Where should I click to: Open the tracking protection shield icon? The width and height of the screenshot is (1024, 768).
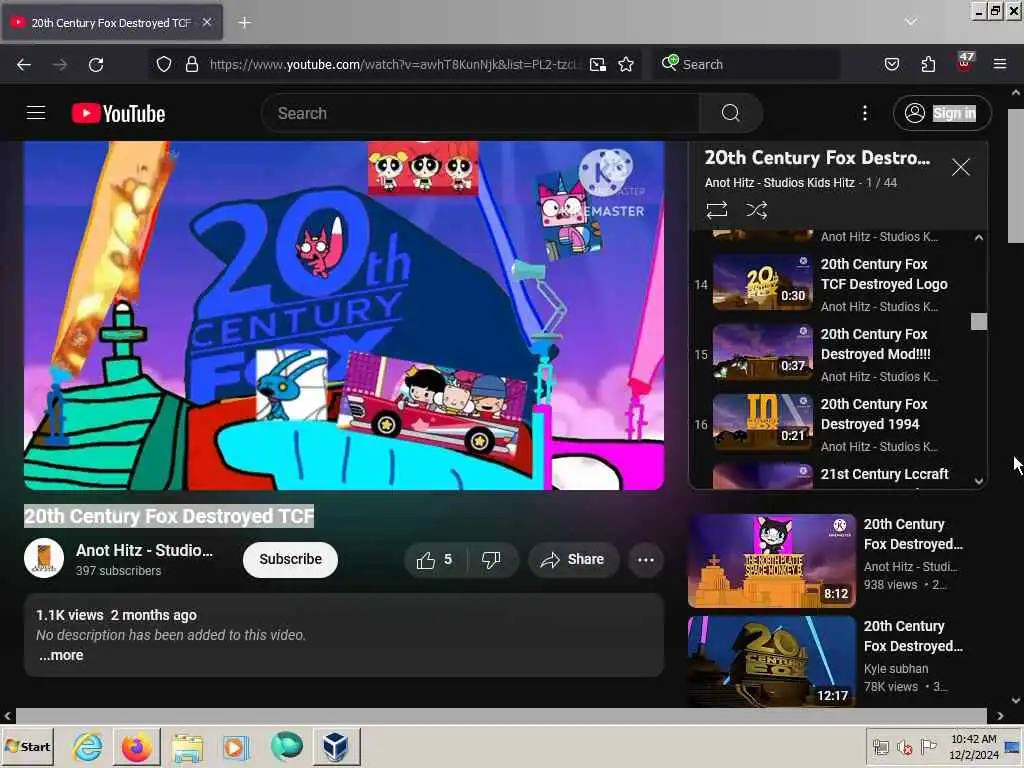pos(164,64)
